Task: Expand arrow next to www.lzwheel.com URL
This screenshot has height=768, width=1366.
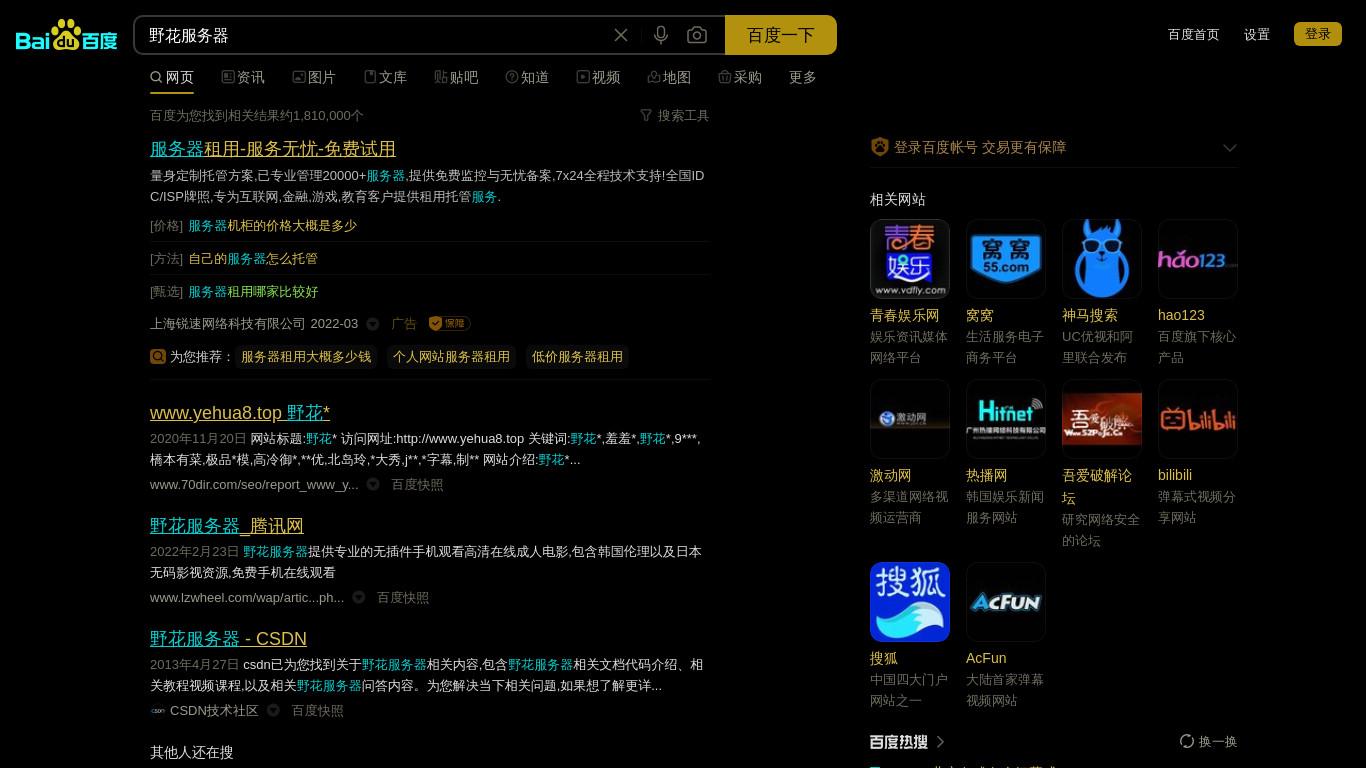Action: pos(359,597)
